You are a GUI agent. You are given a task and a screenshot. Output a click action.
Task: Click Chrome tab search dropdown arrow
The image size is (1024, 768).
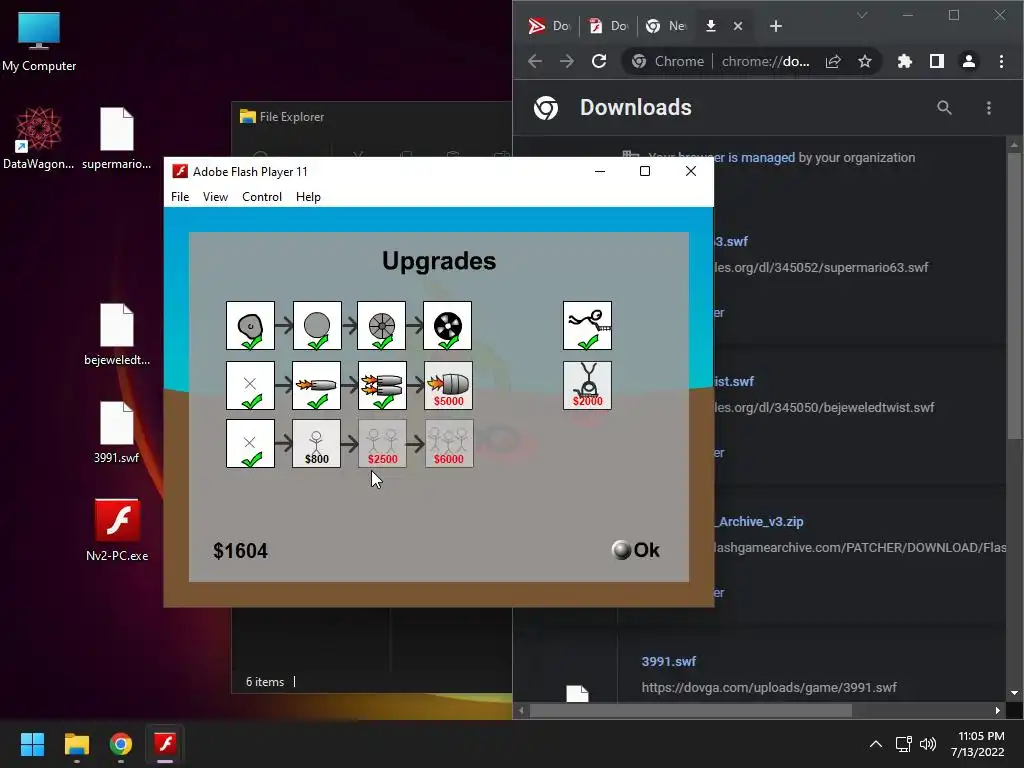862,15
